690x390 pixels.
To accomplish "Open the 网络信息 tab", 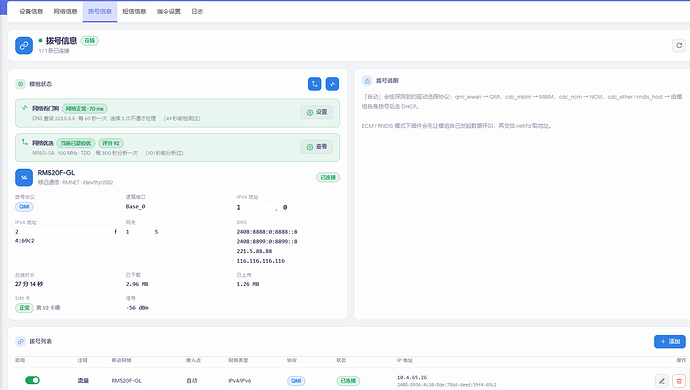I will point(65,11).
